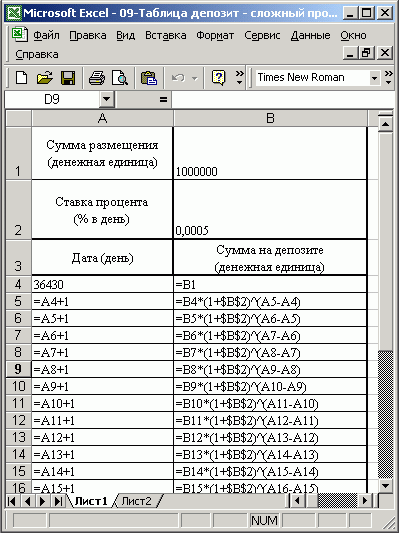Viewport: 399px width, 533px height.
Task: Click the New workbook icon
Action: pyautogui.click(x=21, y=78)
